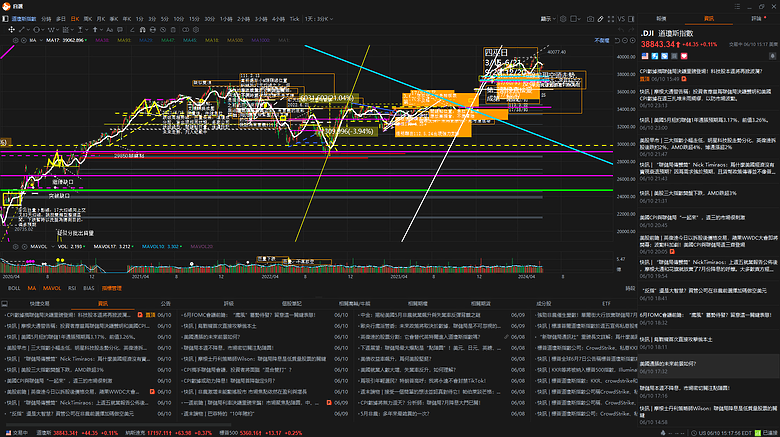780x437 pixels.
Task: Click the MA17 value label
Action: 66,40
